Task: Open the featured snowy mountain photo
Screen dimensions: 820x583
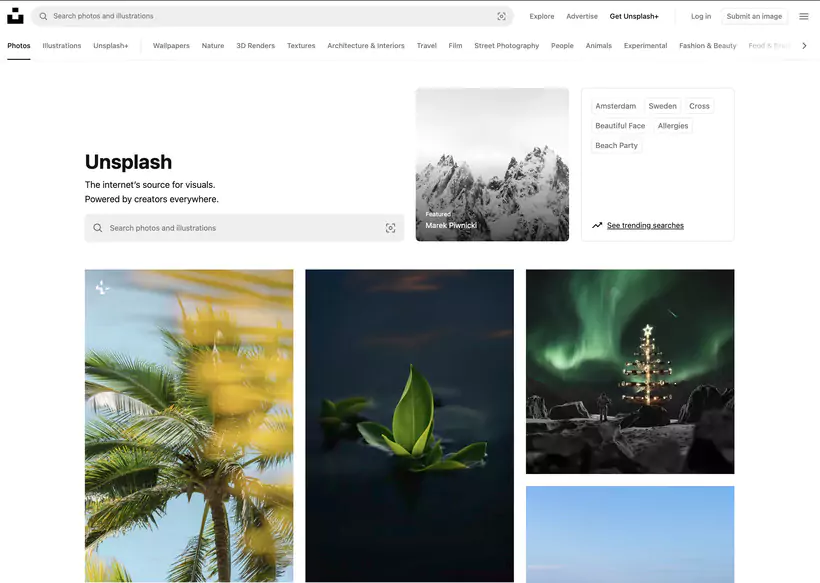Action: (x=492, y=164)
